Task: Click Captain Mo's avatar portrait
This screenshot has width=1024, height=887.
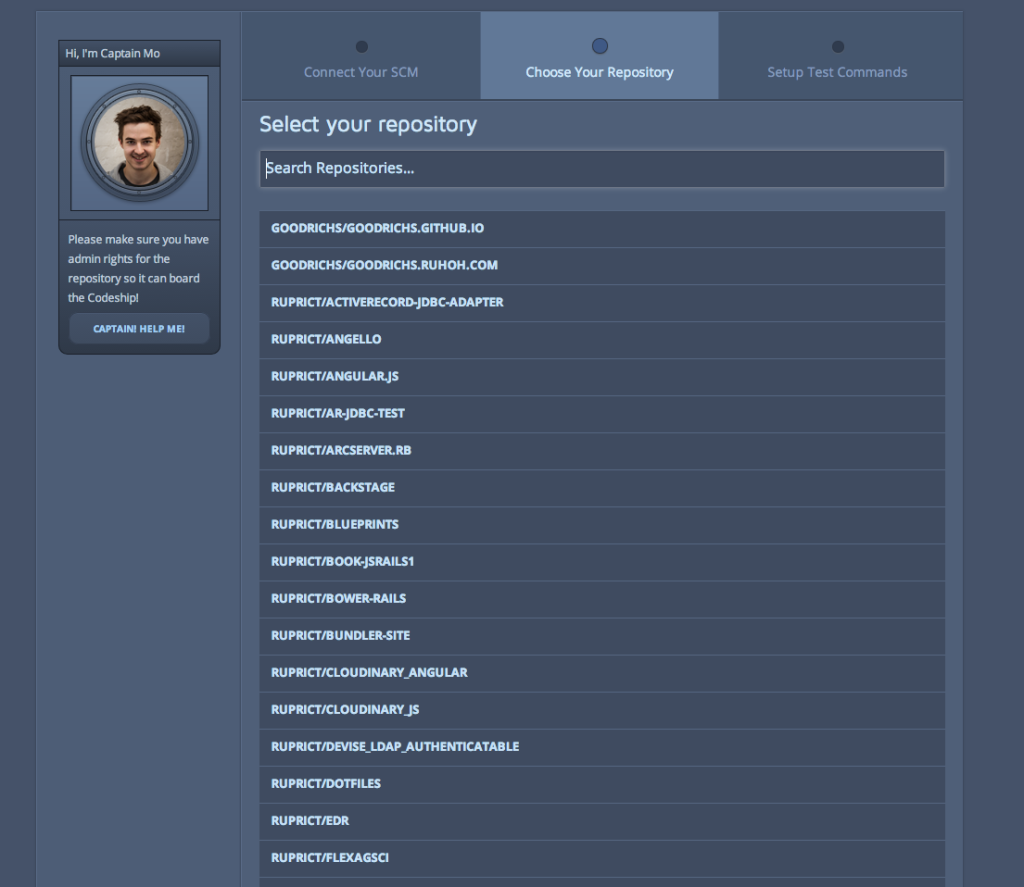Action: coord(139,143)
